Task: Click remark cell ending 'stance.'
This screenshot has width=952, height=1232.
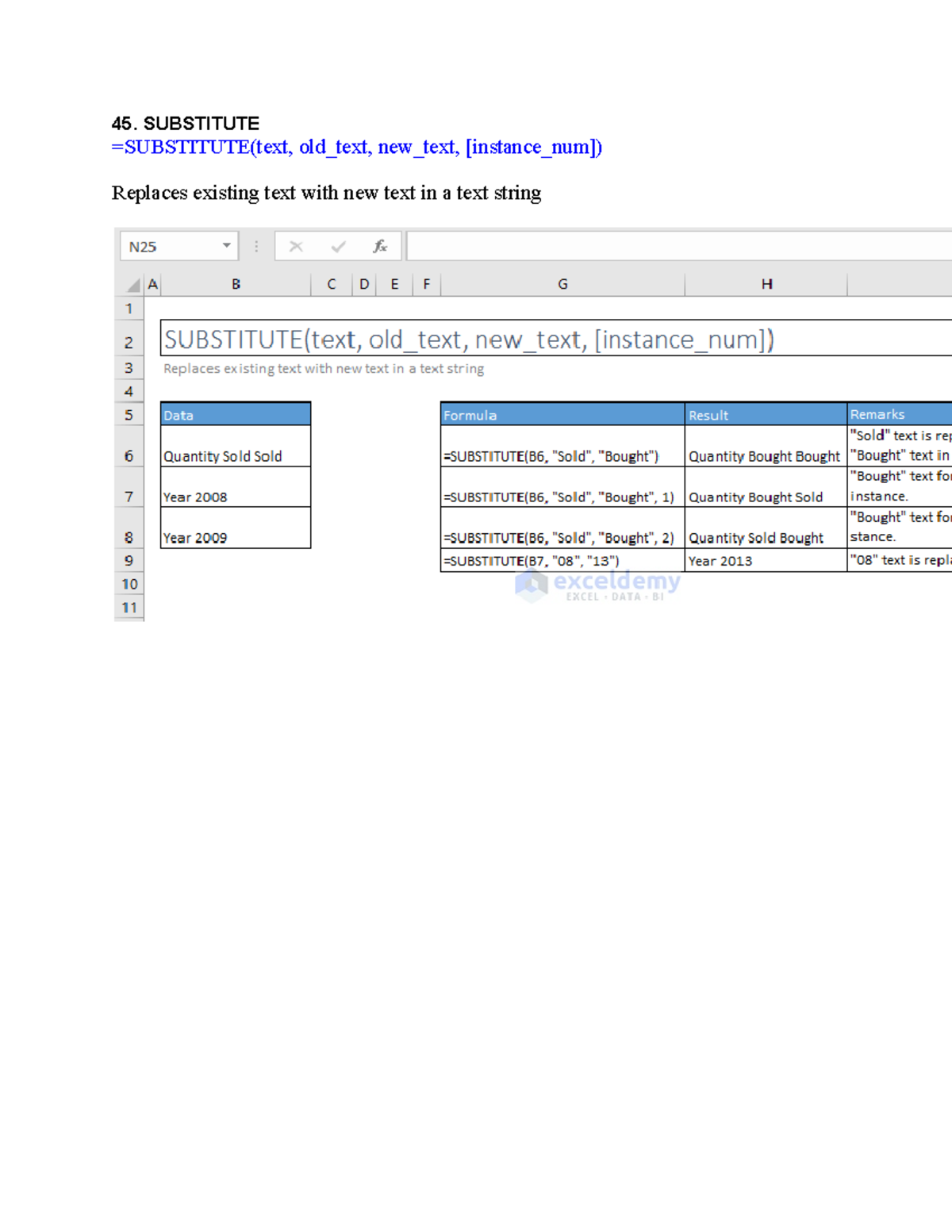Action: [900, 528]
